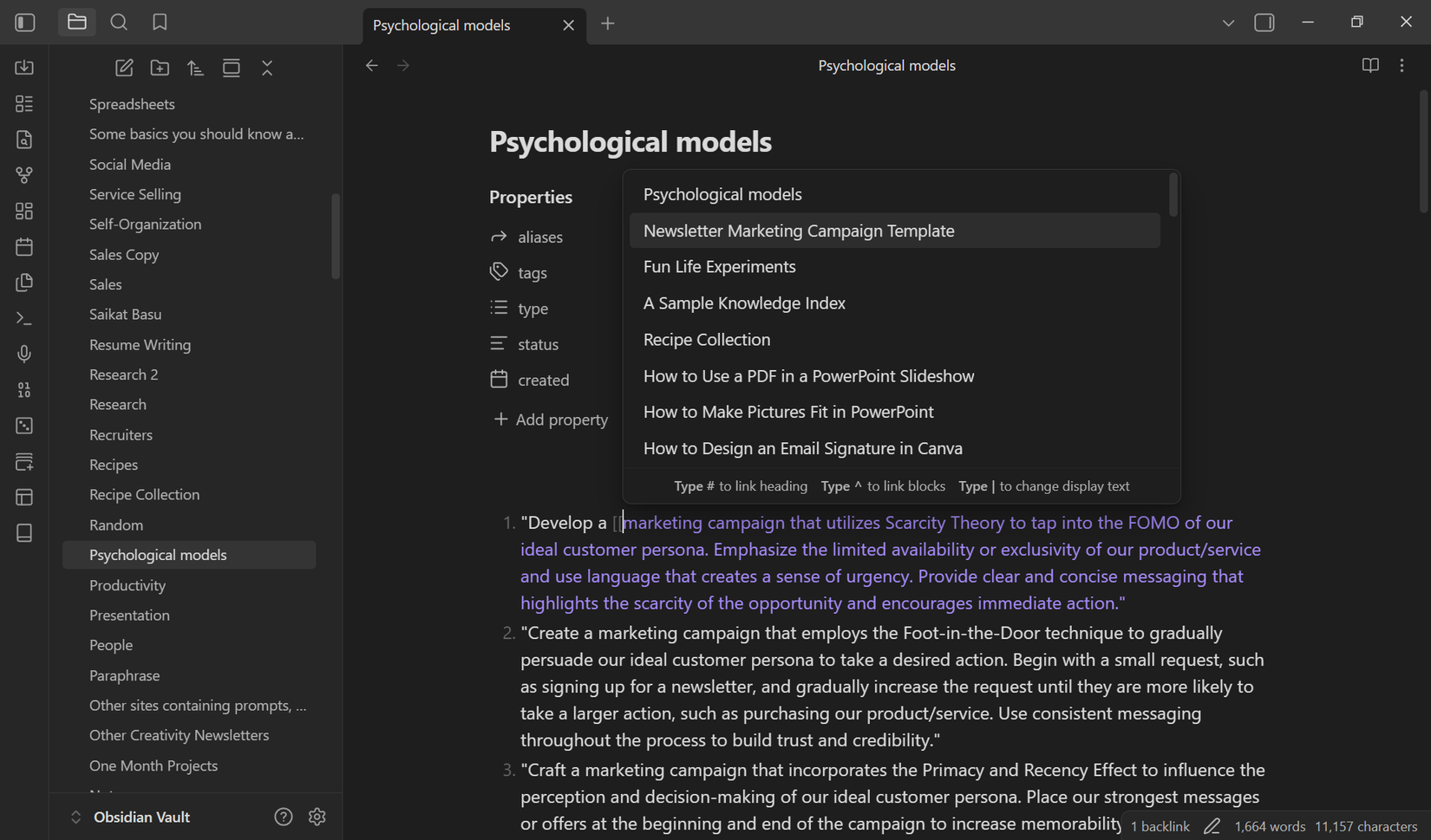Click the suggestion list scrollbar
Viewport: 1431px width, 840px height.
point(1173,195)
